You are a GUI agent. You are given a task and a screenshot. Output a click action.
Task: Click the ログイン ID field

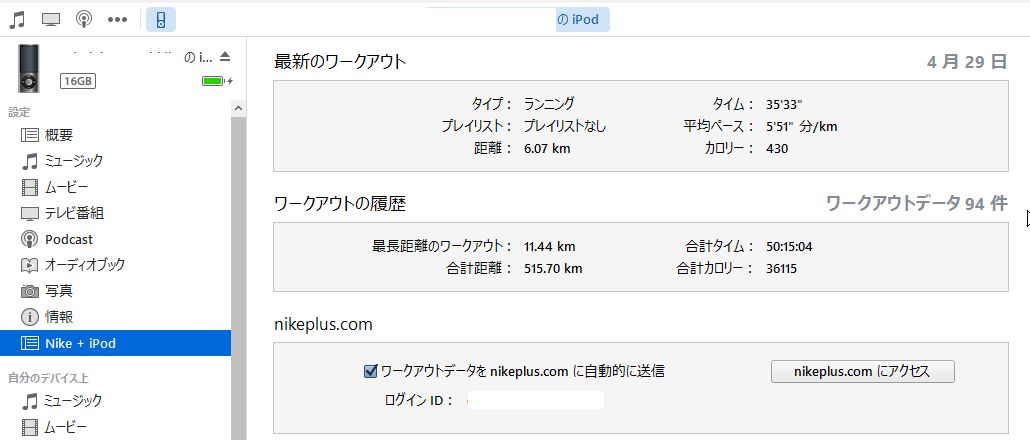(535, 400)
